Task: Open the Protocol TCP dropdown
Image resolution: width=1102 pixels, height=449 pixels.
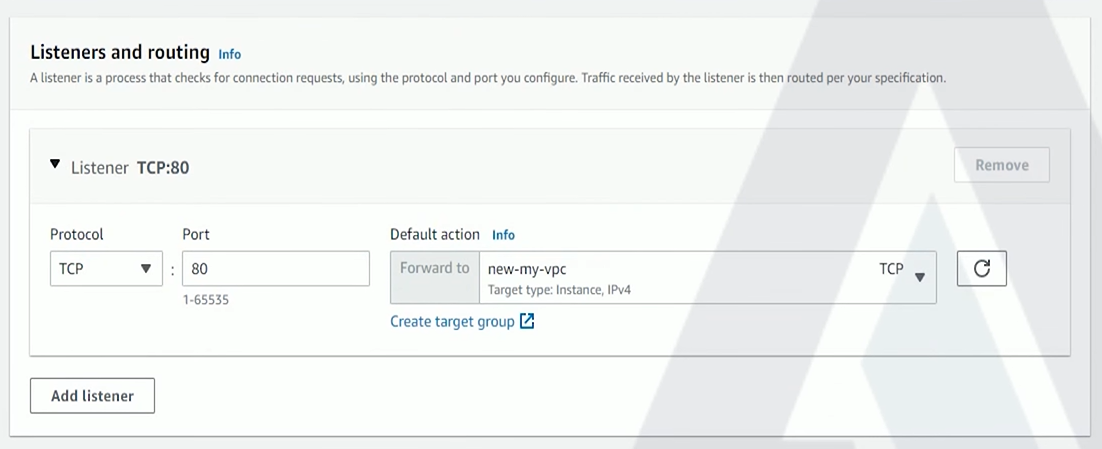Action: point(106,268)
